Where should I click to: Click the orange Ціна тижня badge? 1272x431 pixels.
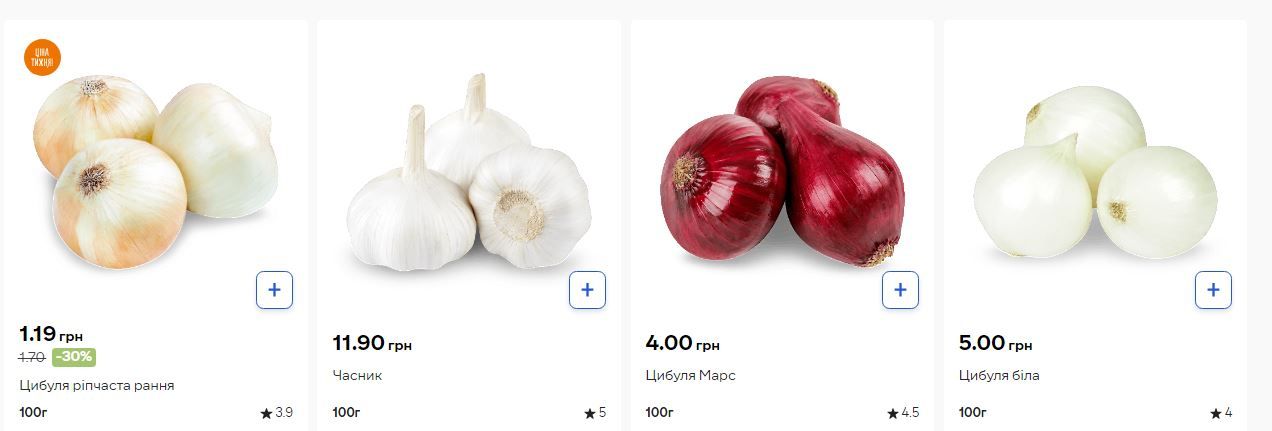click(42, 57)
